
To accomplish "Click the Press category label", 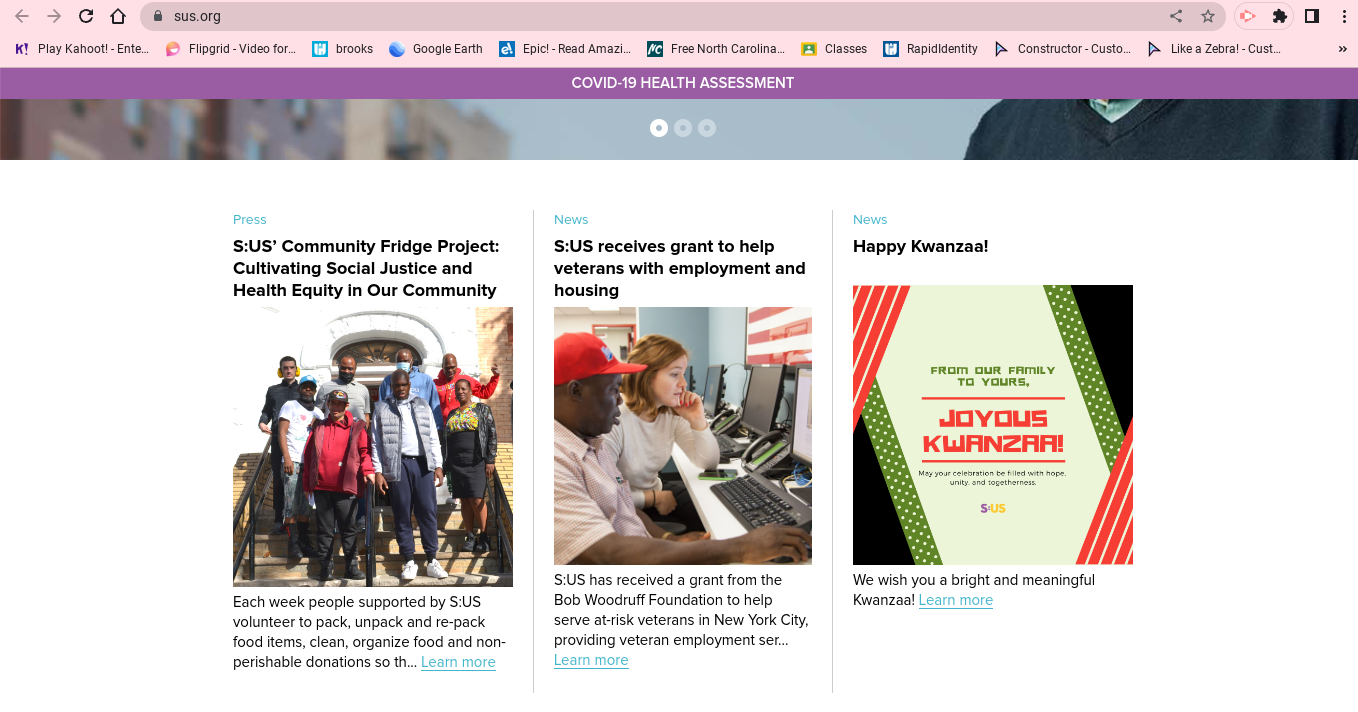I will 250,219.
